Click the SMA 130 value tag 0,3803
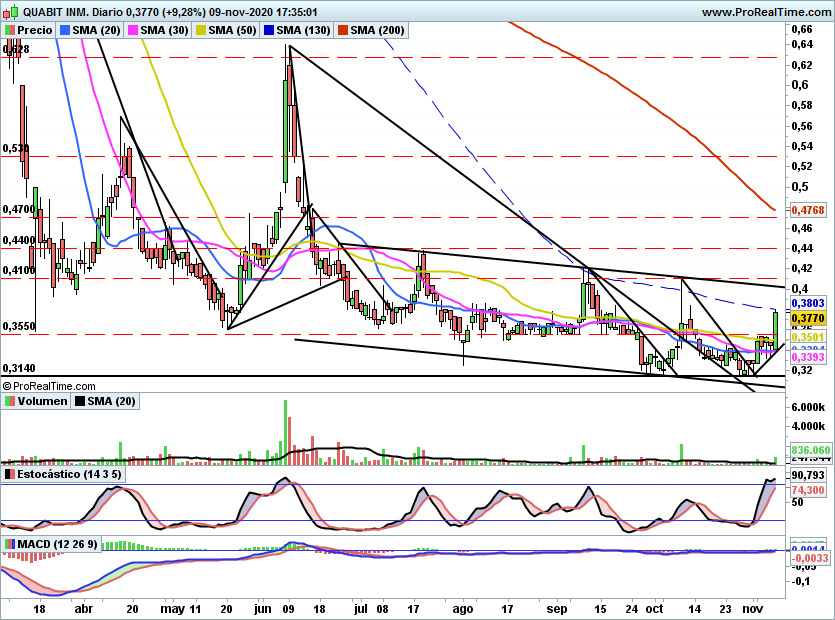Screen dimensions: 835x620 808,303
